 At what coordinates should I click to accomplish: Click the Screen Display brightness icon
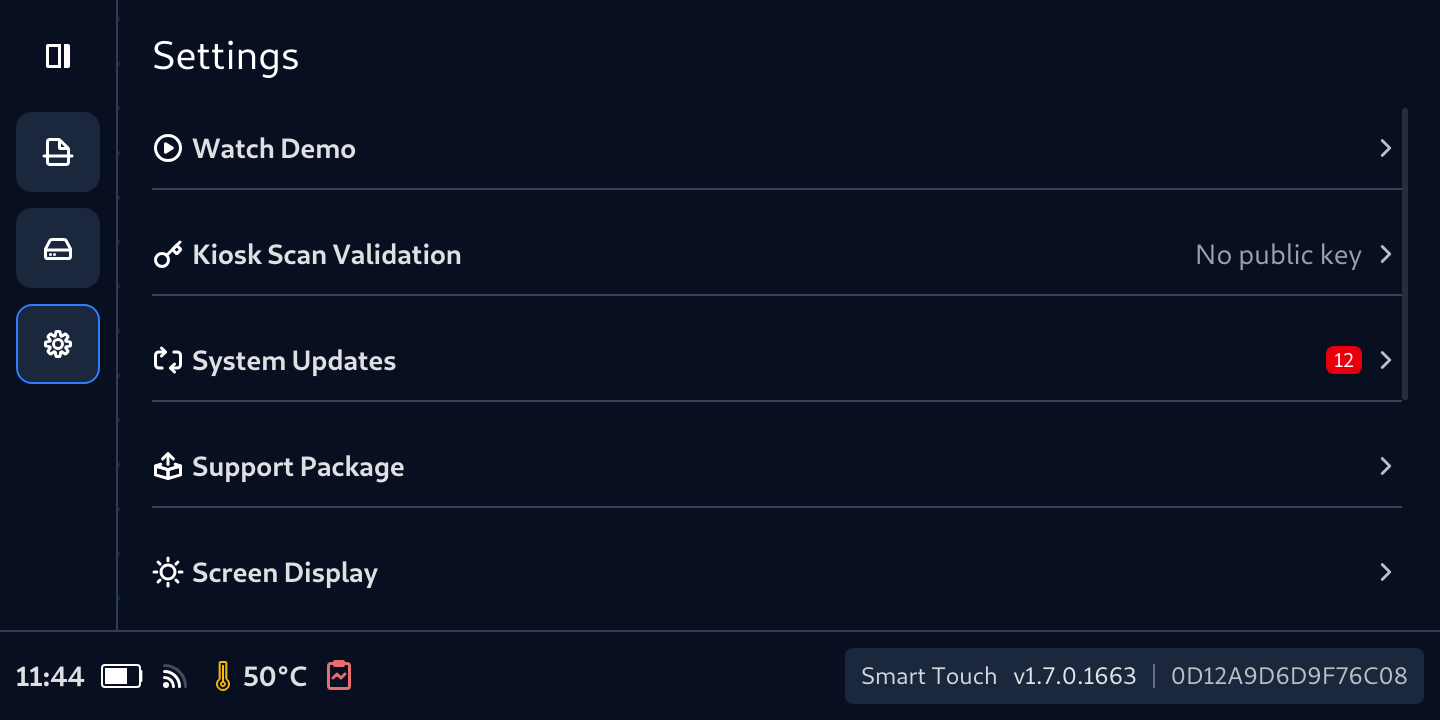[x=167, y=573]
